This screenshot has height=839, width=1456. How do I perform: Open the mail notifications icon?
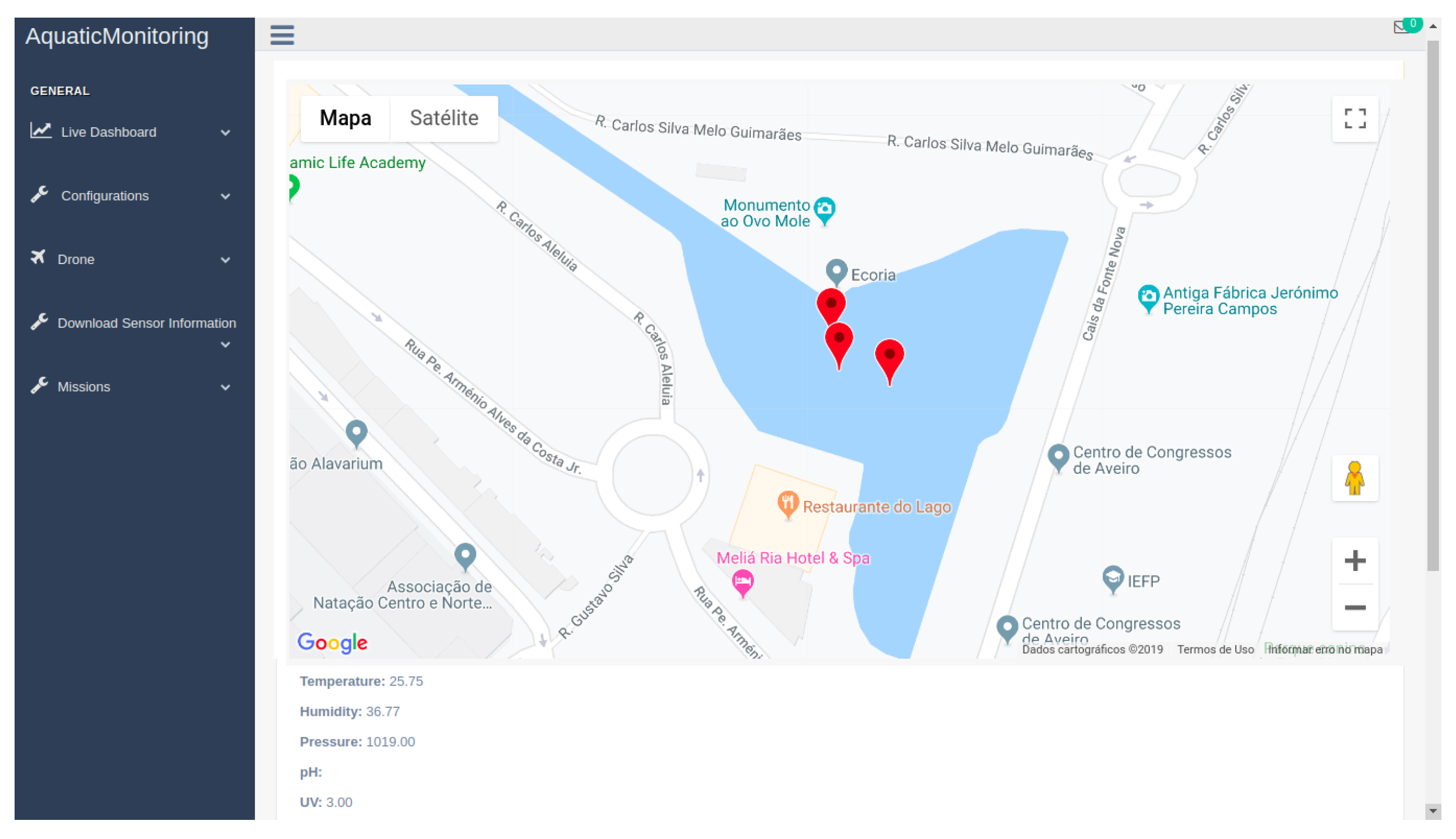(1402, 27)
